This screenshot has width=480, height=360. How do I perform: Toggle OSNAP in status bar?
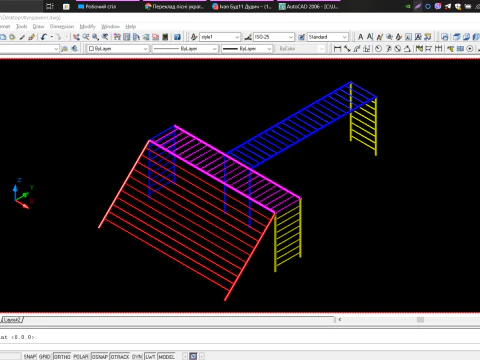coord(100,356)
